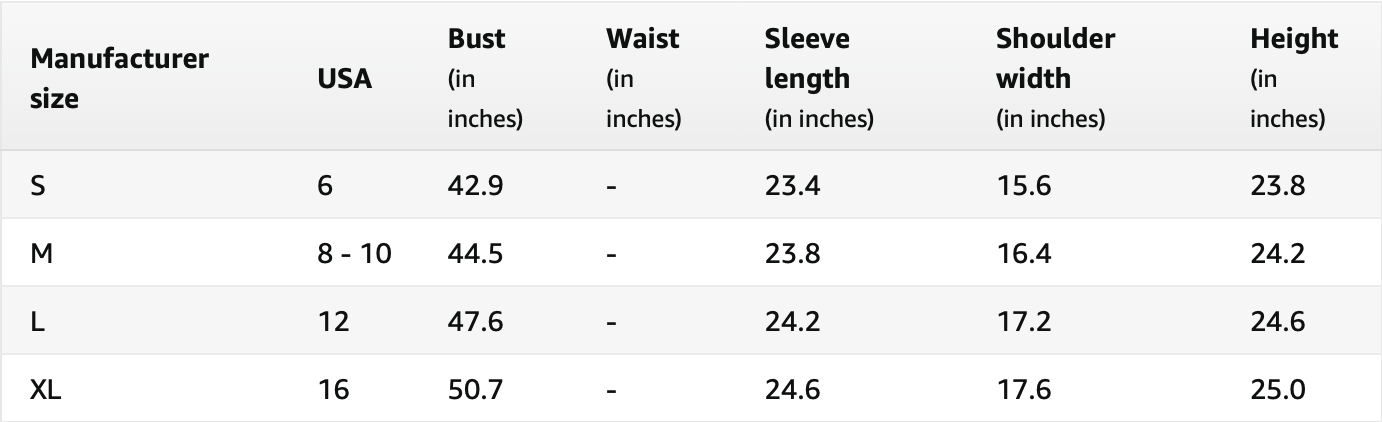Click the Waist (in inches) header
1382x422 pixels.
point(643,79)
